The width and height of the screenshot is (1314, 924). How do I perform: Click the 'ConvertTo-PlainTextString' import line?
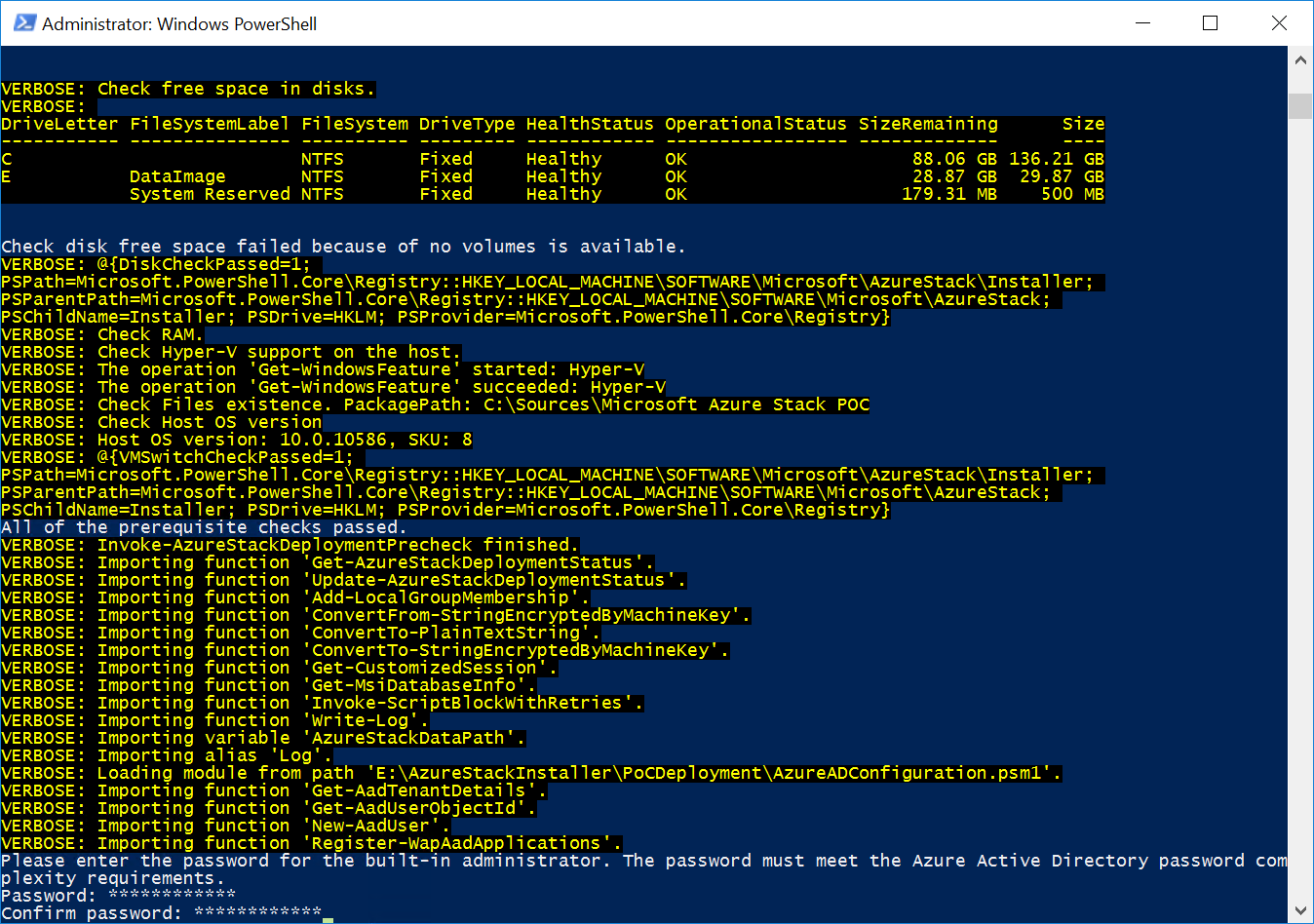301,633
